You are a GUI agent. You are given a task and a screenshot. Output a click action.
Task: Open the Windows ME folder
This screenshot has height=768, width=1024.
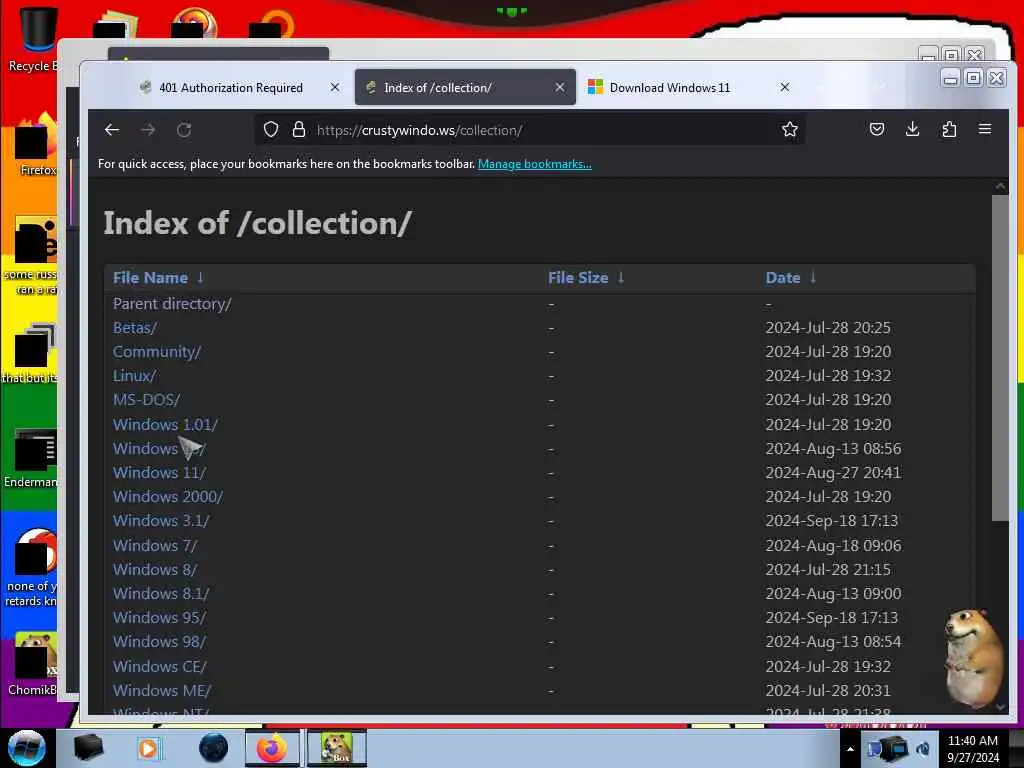[162, 691]
